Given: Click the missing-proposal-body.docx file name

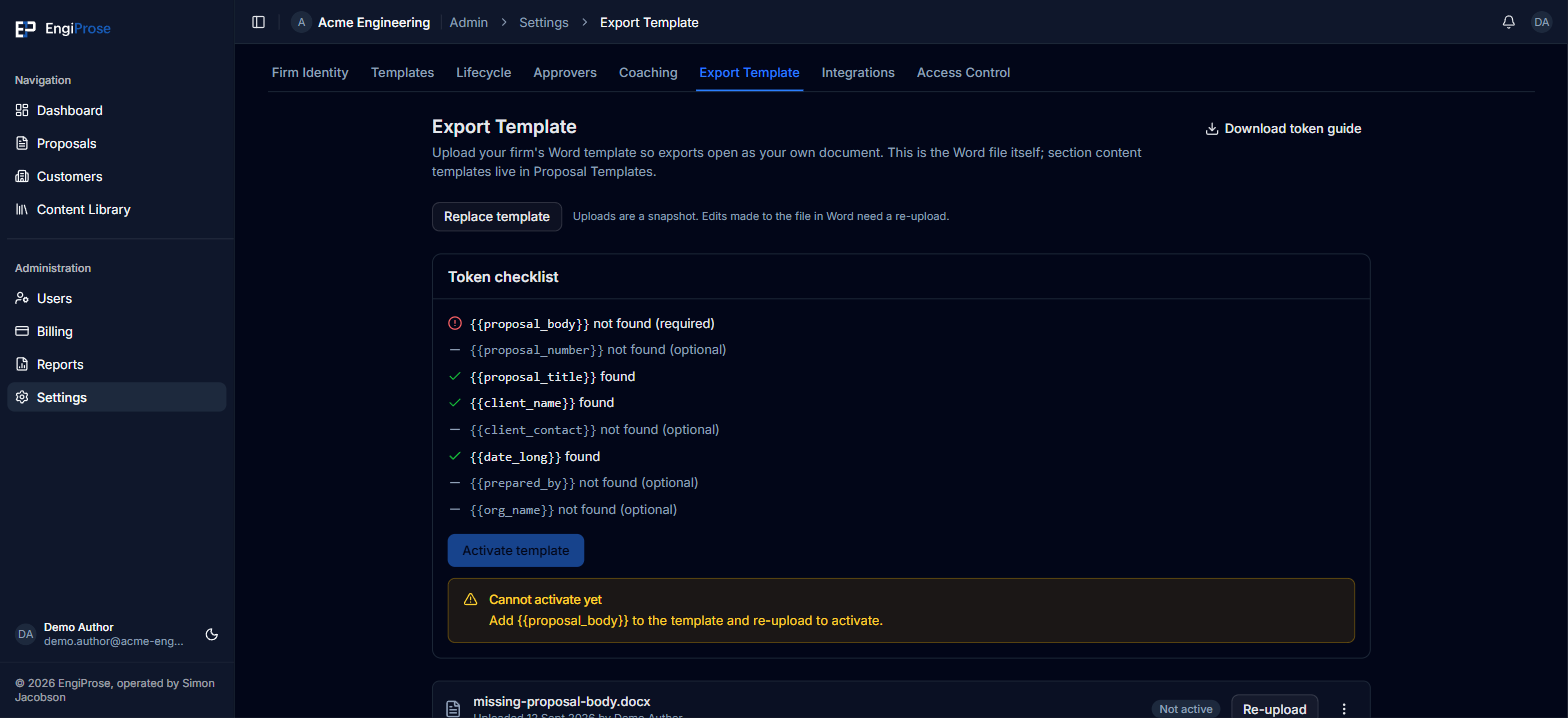Looking at the screenshot, I should coord(561,701).
